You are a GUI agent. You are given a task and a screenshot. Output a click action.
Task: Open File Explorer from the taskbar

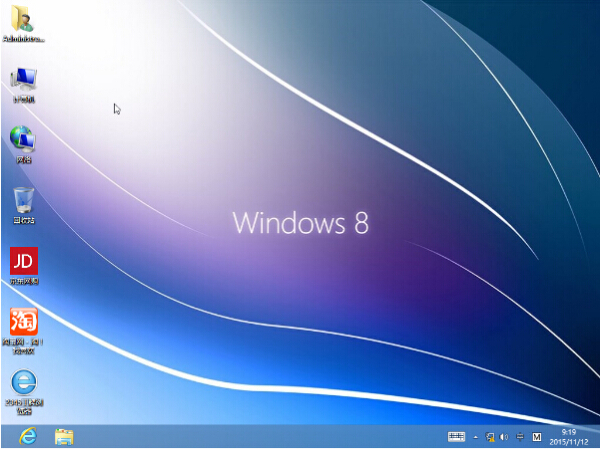[x=64, y=437]
